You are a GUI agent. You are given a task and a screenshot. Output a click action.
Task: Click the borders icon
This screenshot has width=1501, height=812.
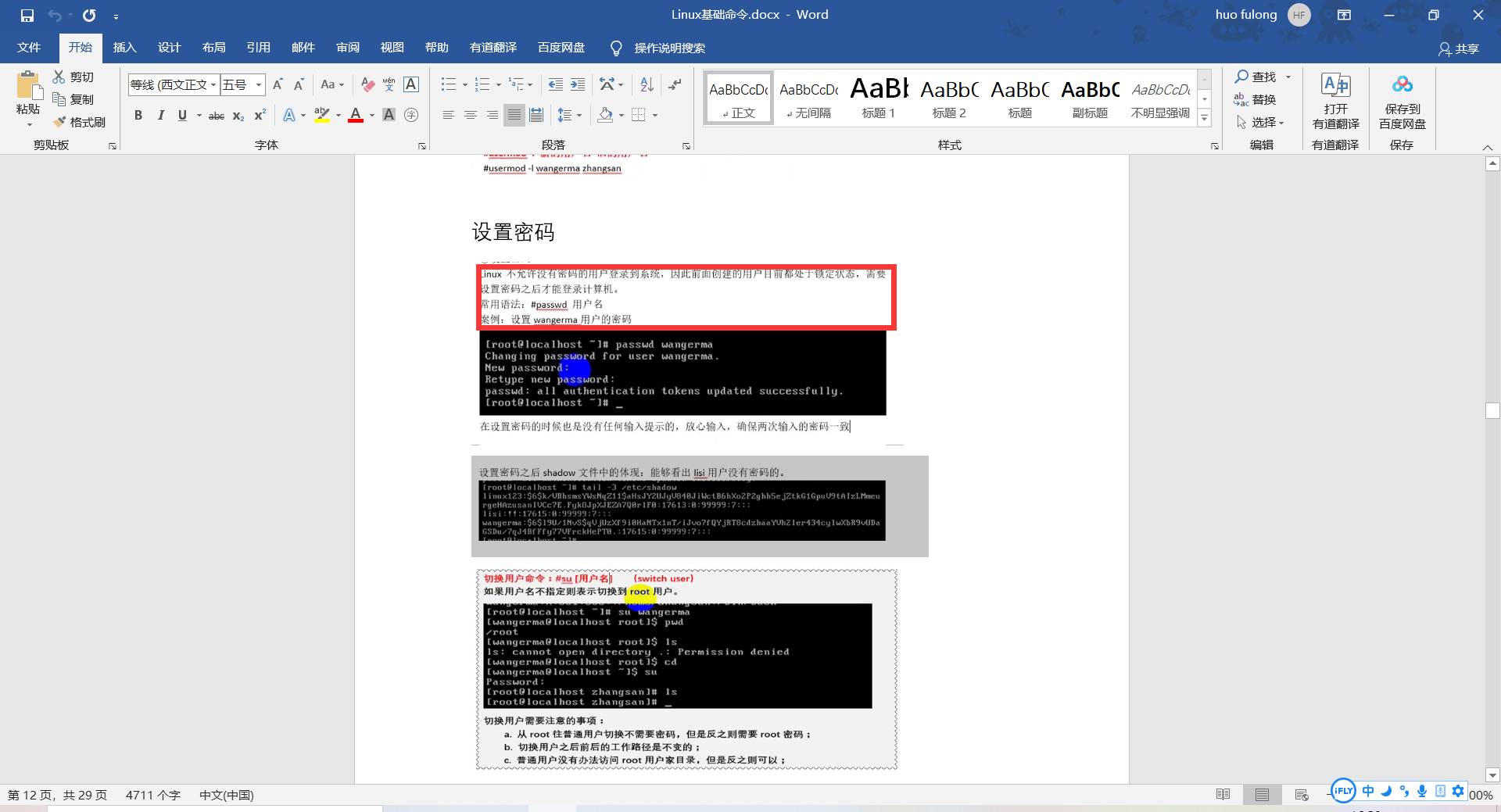tap(639, 115)
